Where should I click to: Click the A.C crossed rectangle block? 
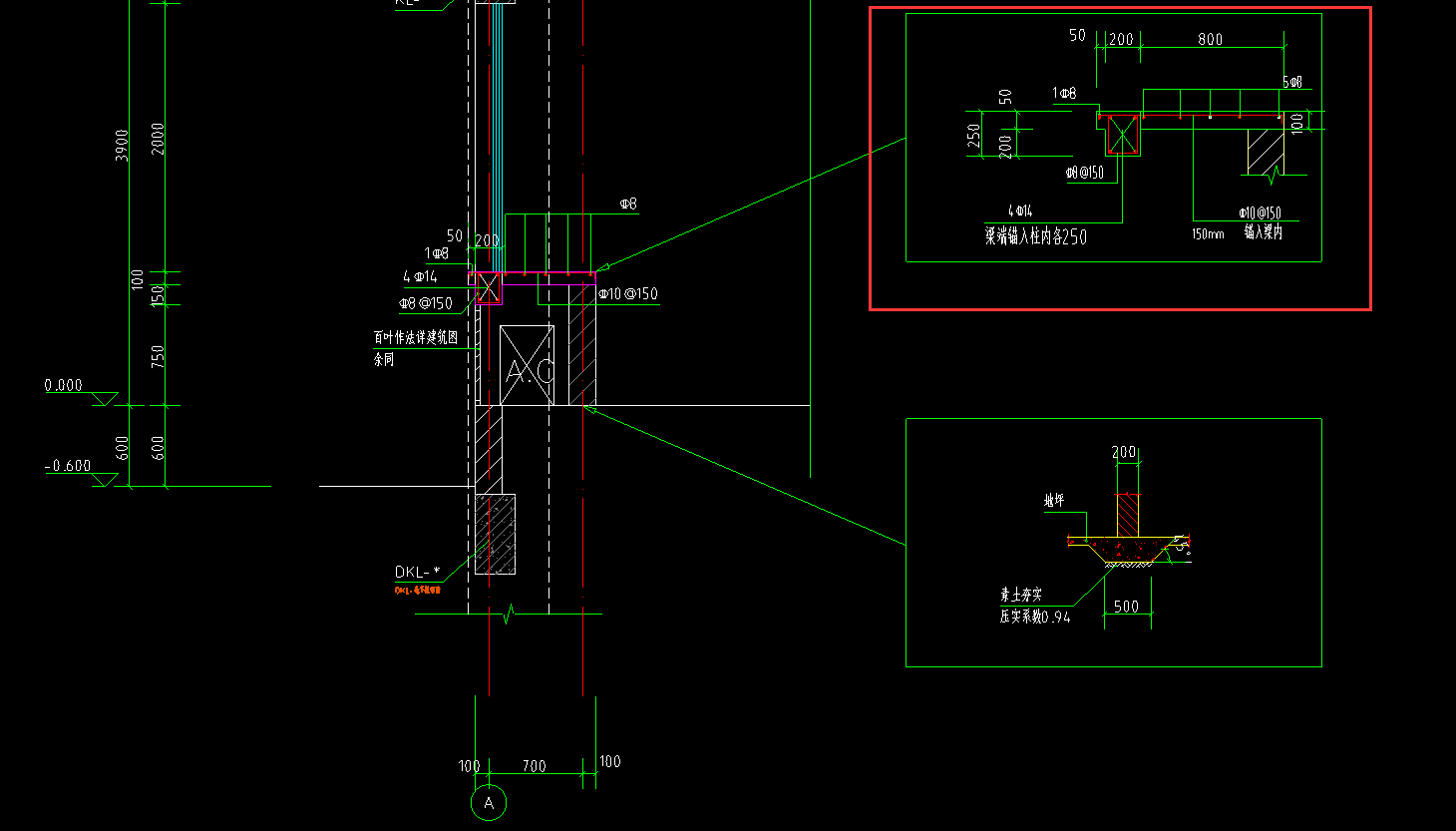pos(527,365)
